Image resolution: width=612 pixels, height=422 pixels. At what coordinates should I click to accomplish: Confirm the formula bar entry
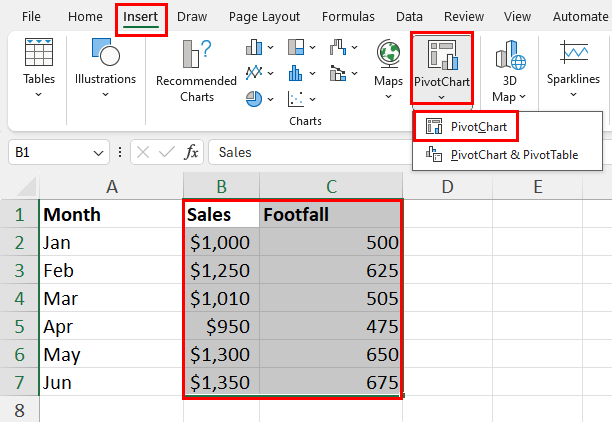coord(167,152)
